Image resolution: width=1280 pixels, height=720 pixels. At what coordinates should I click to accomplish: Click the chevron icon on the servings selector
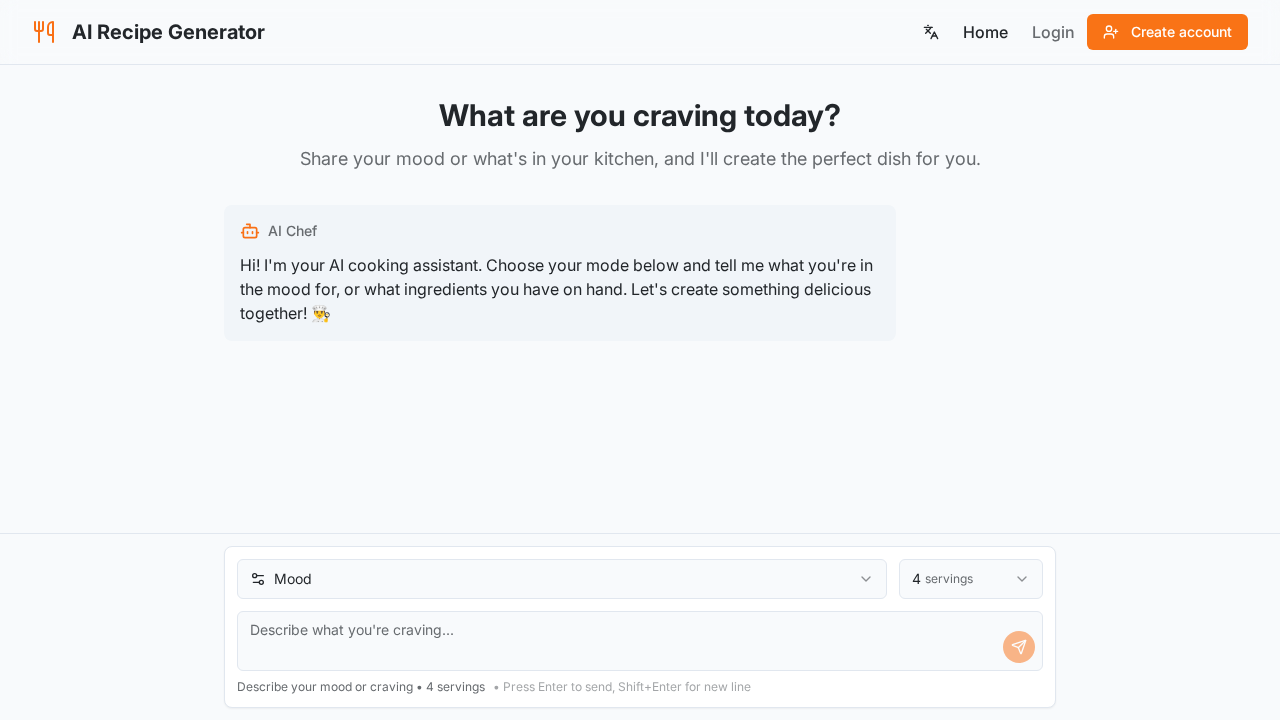point(1022,579)
